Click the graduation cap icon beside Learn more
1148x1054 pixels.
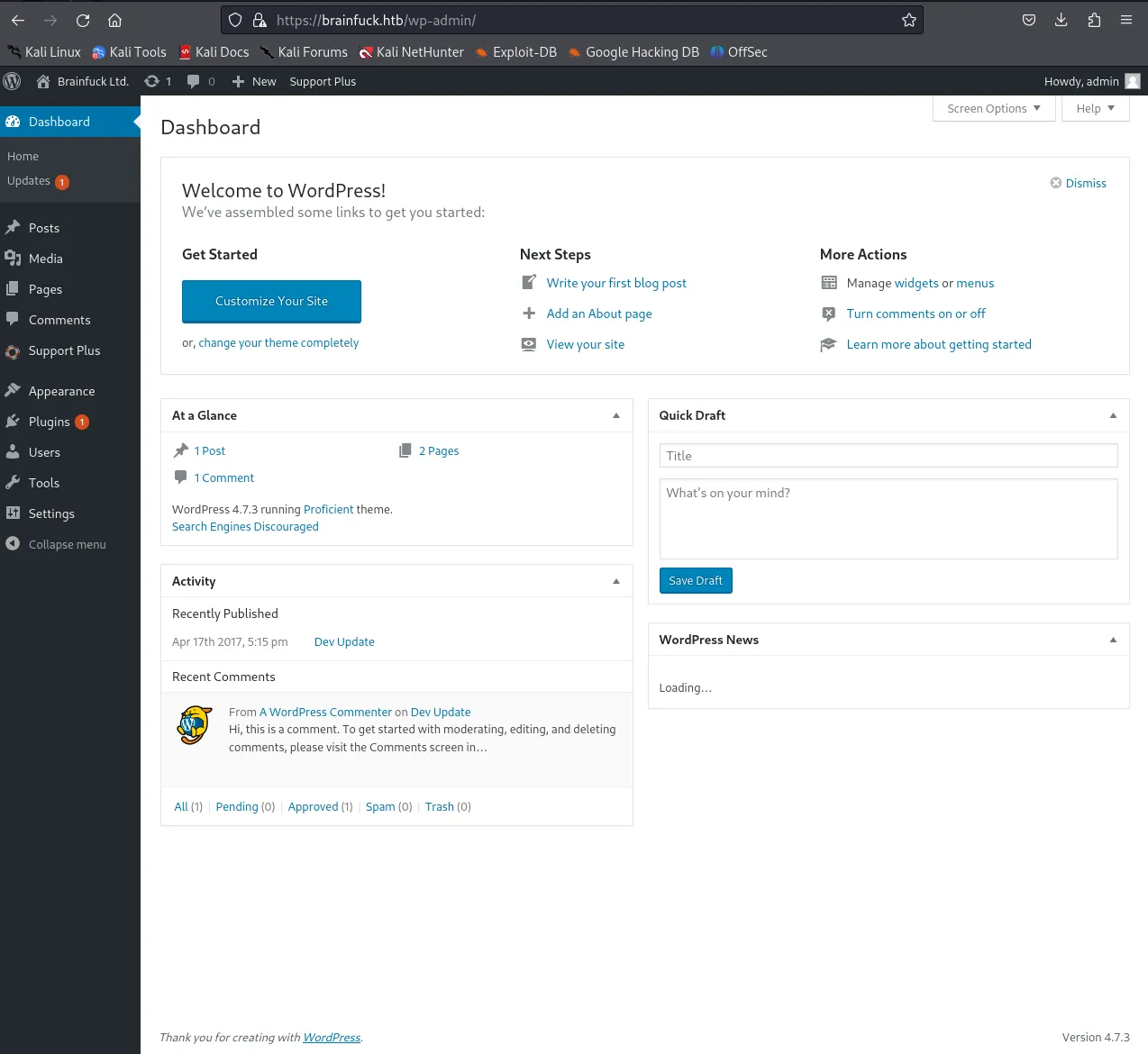coord(829,344)
